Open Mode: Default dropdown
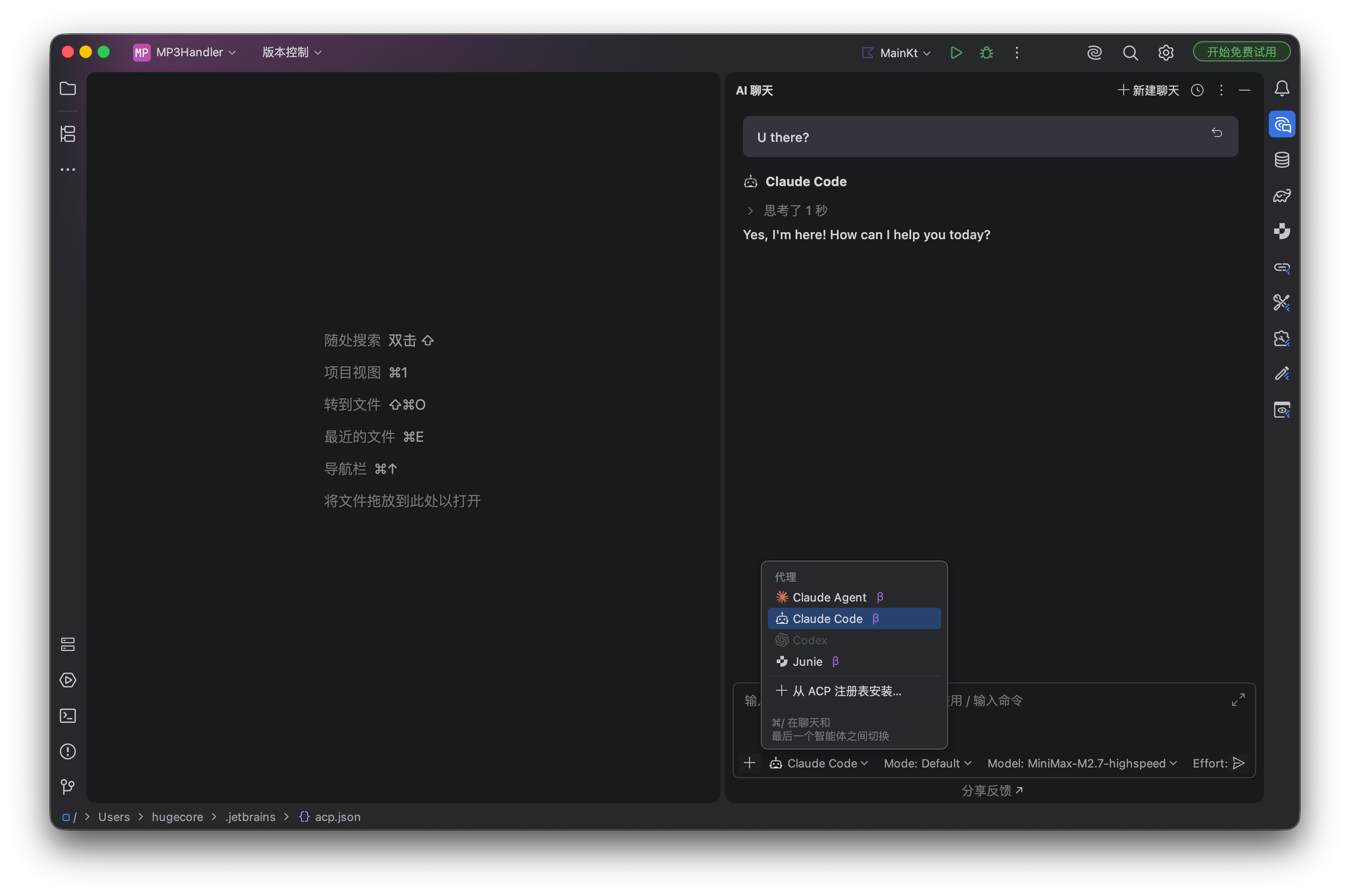Viewport: 1350px width, 896px height. (927, 763)
